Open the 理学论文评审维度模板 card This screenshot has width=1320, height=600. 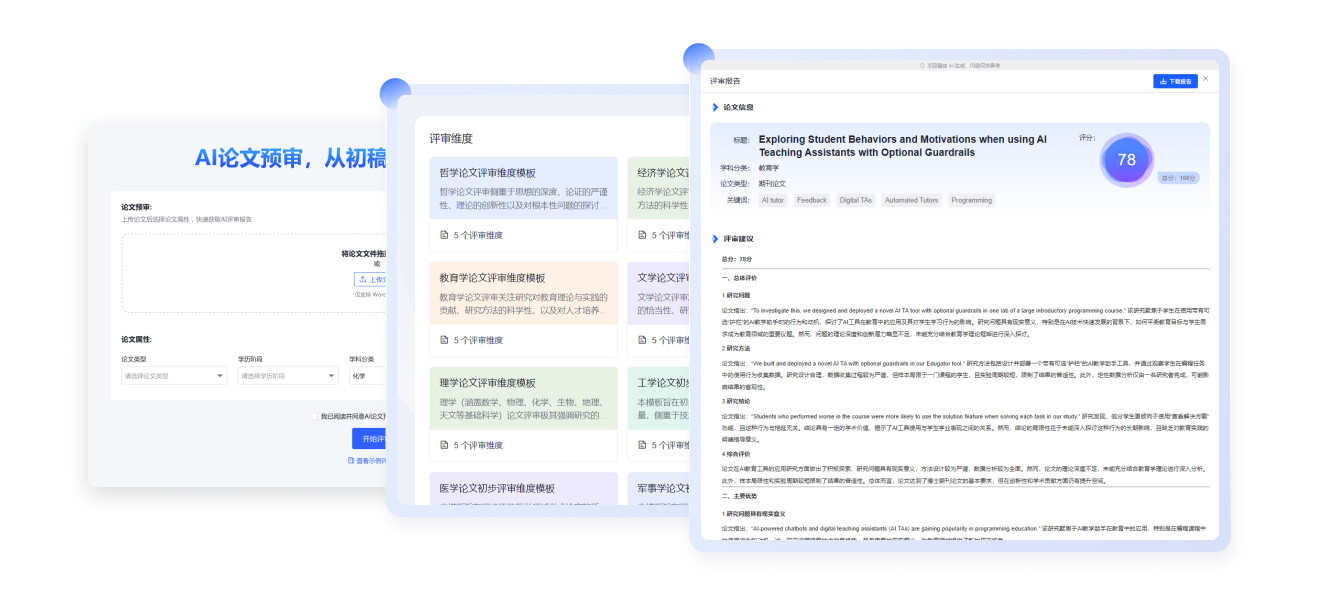tap(523, 414)
